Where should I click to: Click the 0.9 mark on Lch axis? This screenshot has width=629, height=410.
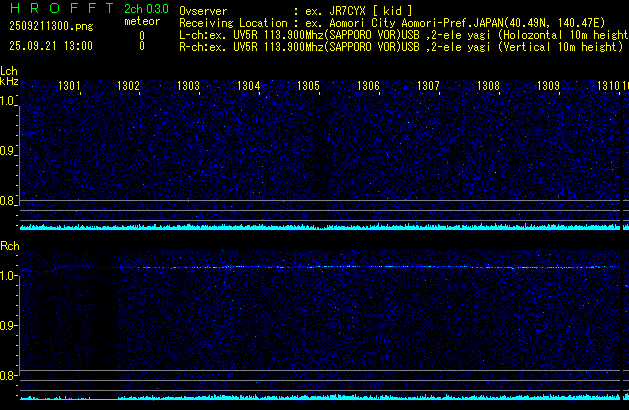(9, 151)
